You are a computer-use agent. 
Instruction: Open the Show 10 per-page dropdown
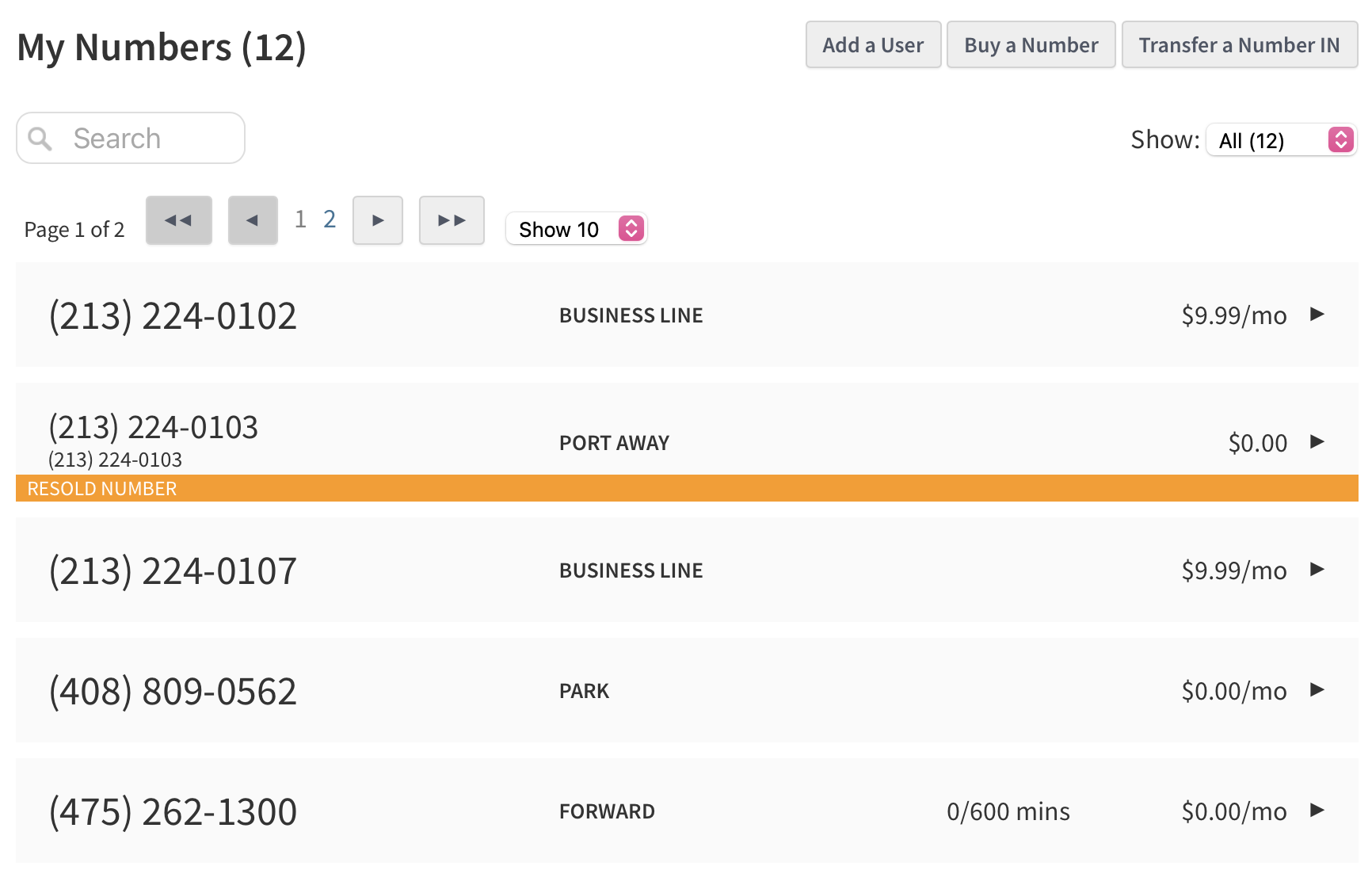click(577, 229)
